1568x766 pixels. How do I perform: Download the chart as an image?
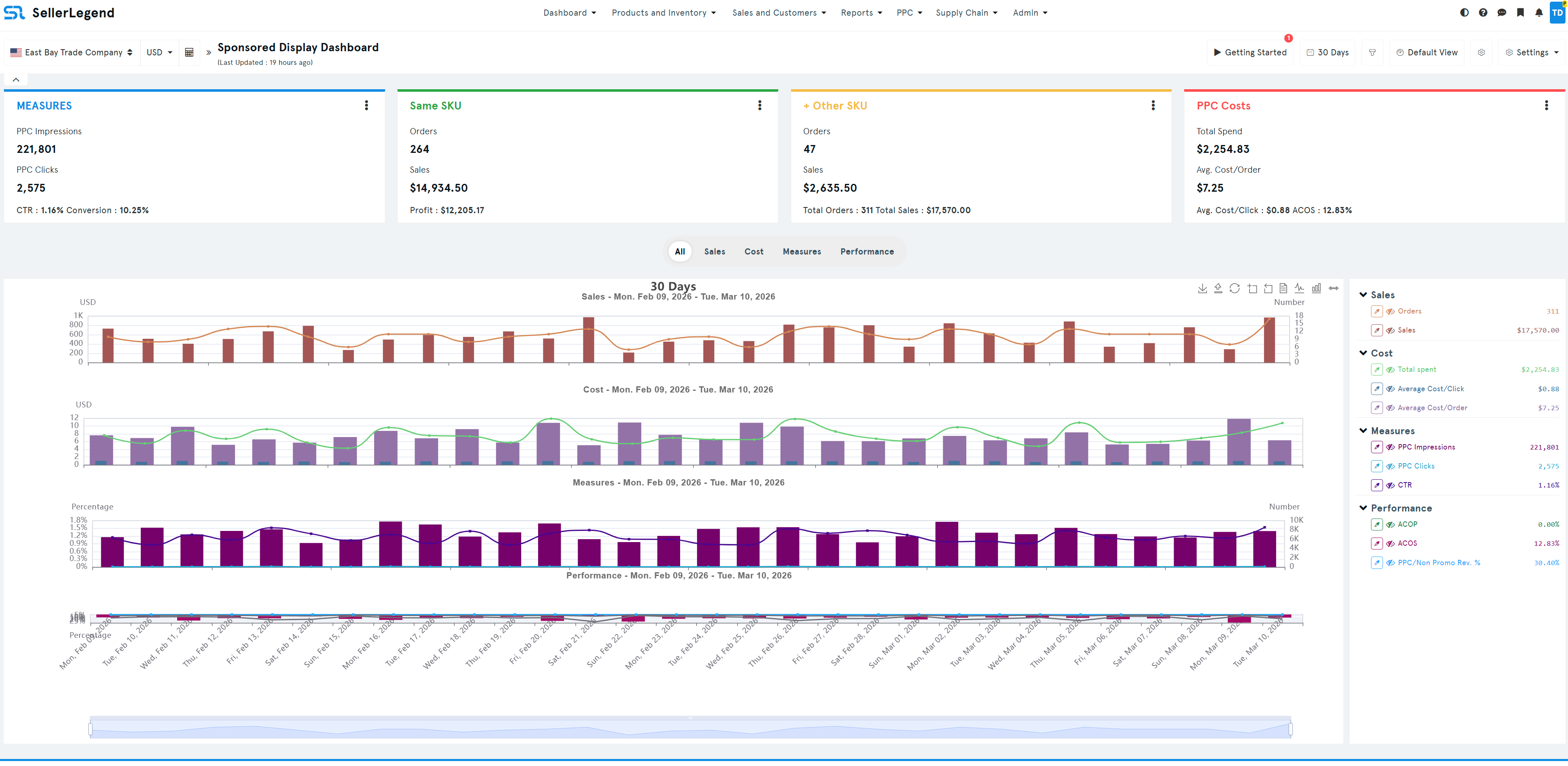(x=1203, y=288)
